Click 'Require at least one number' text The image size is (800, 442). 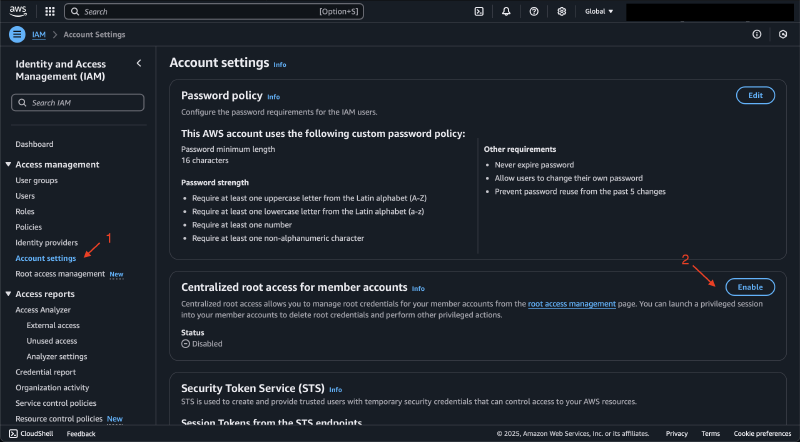(x=242, y=225)
